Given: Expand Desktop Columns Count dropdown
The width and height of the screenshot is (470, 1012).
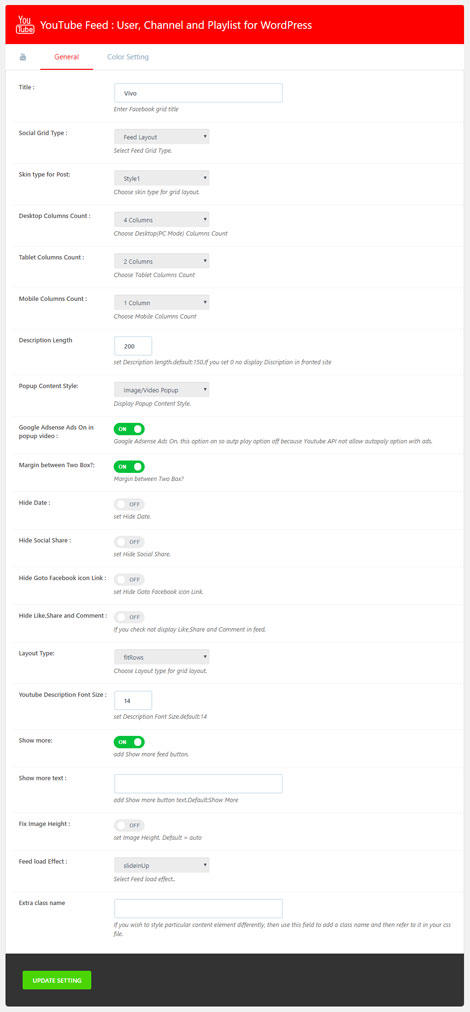Looking at the screenshot, I should pos(161,219).
